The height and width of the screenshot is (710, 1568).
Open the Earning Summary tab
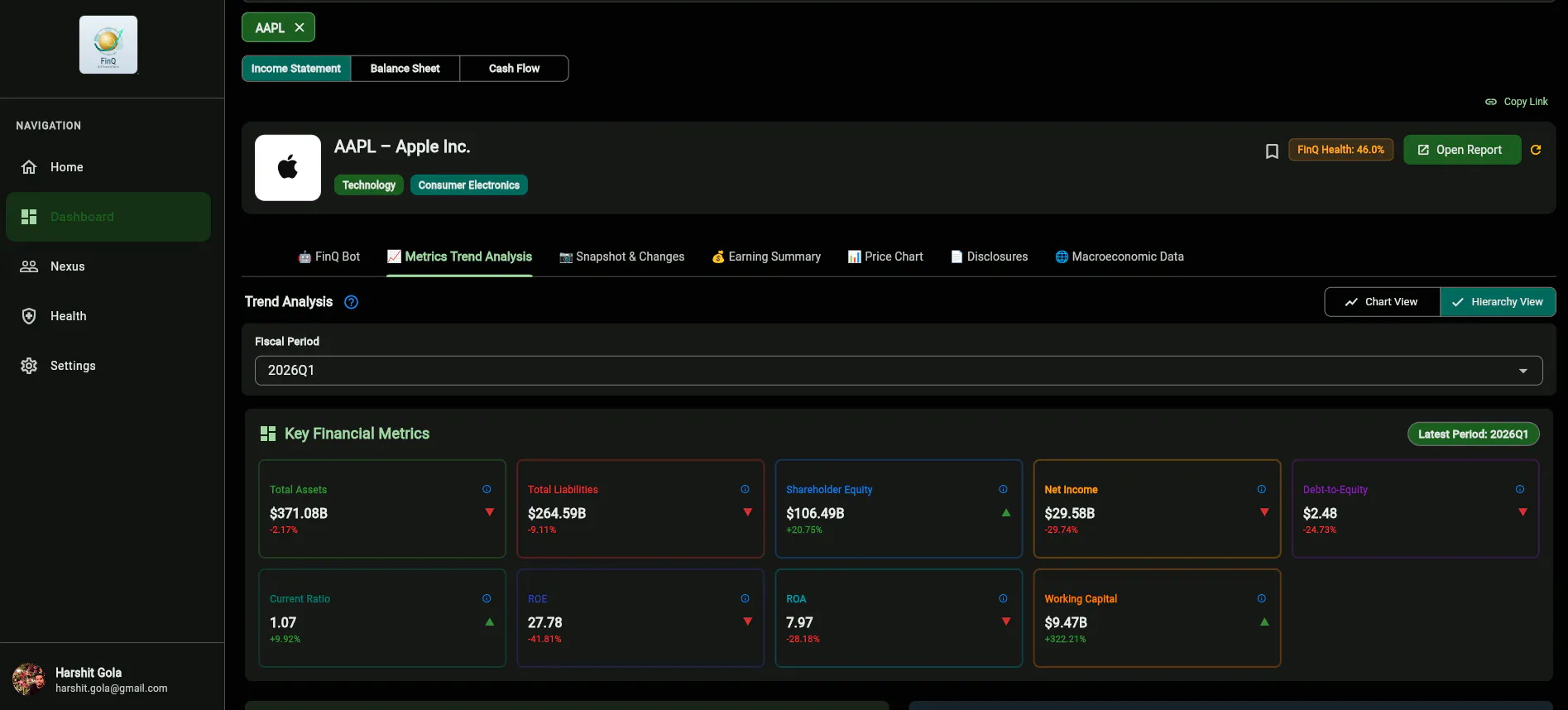tap(766, 257)
